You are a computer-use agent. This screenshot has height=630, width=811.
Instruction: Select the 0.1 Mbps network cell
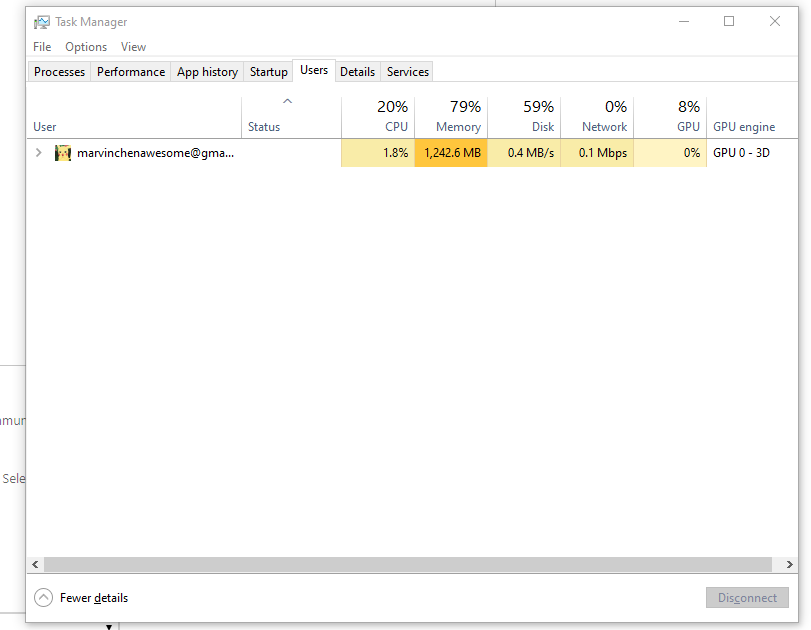coord(597,153)
